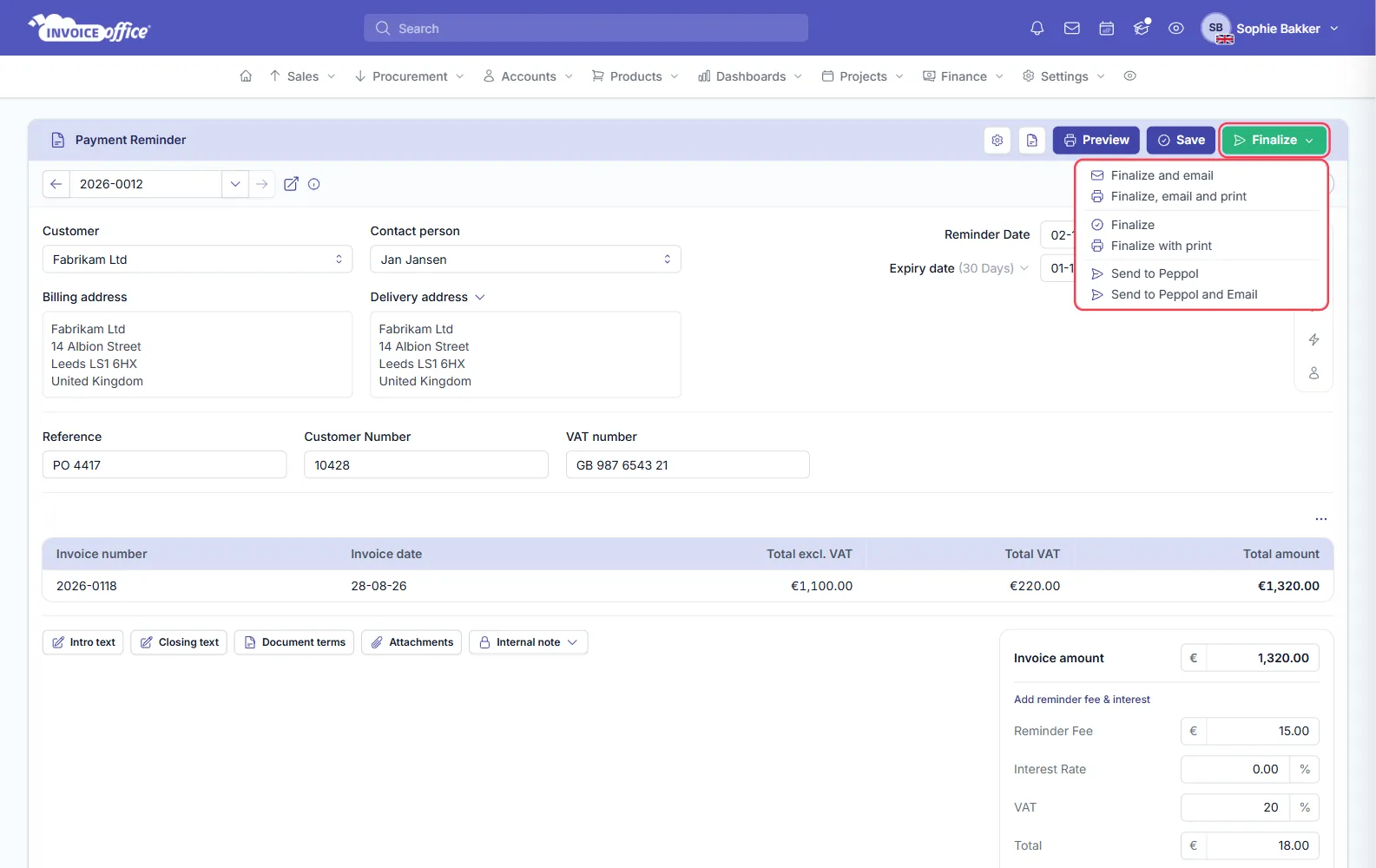Click the Reminder Fee amount field

click(1262, 731)
